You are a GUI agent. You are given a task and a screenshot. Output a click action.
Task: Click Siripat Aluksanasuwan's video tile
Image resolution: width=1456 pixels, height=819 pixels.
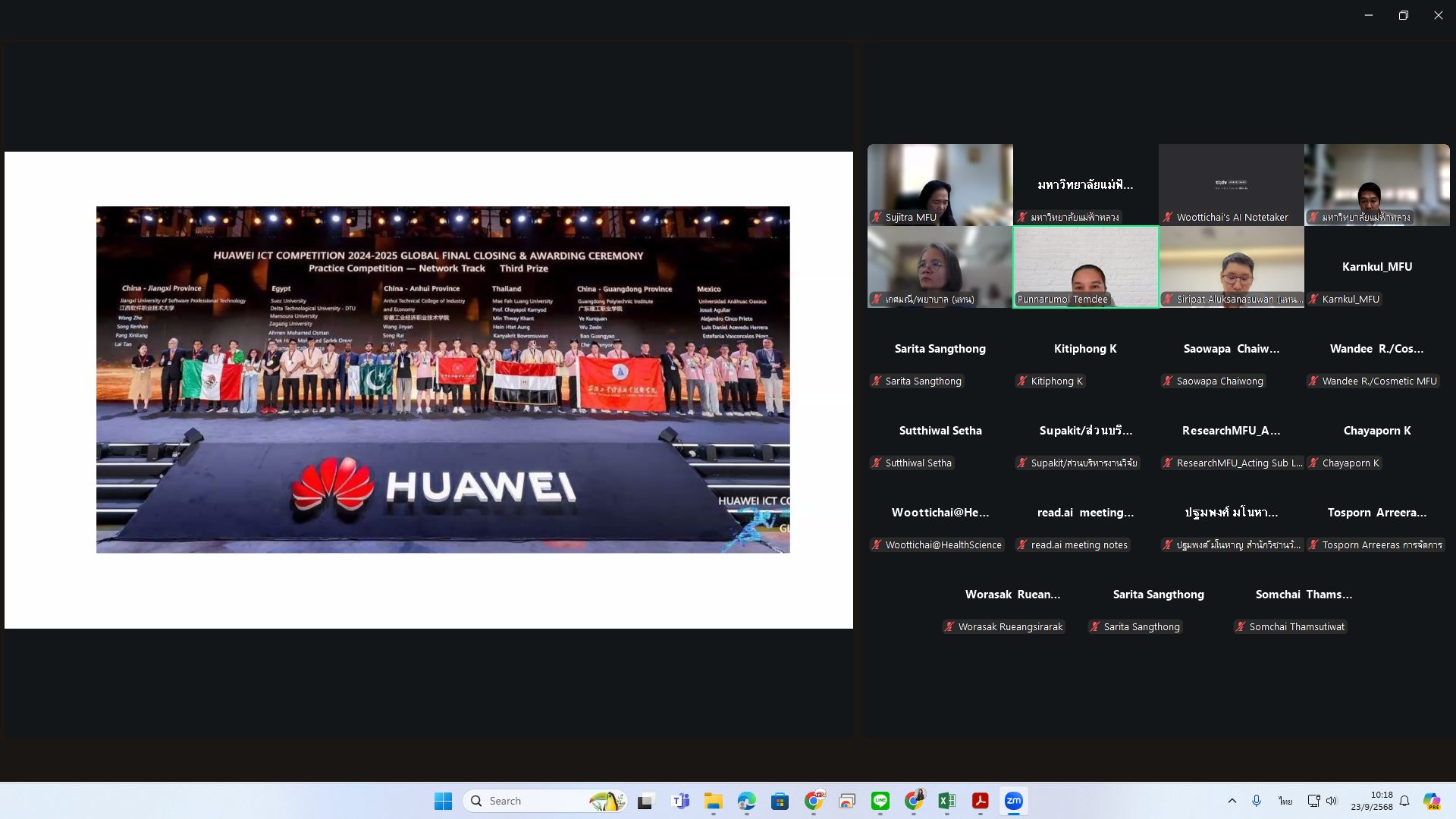pyautogui.click(x=1231, y=265)
